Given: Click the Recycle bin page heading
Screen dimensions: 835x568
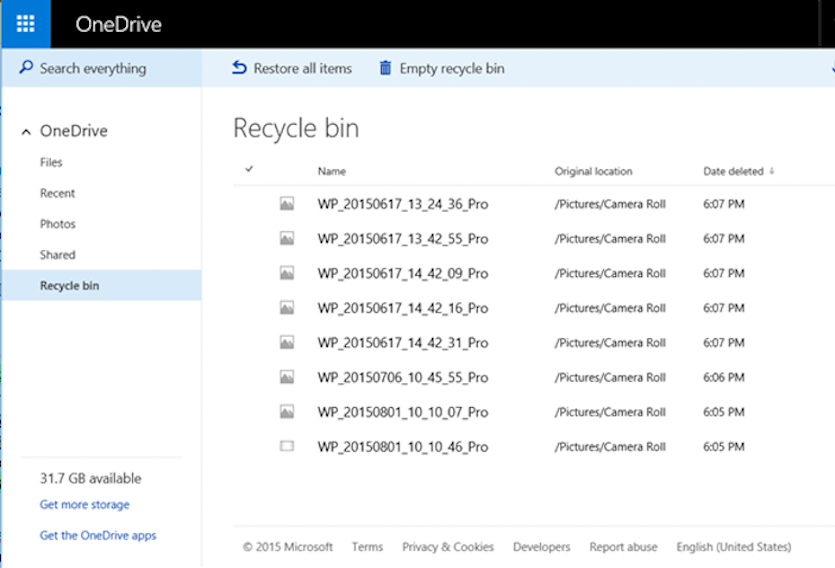Looking at the screenshot, I should point(296,128).
